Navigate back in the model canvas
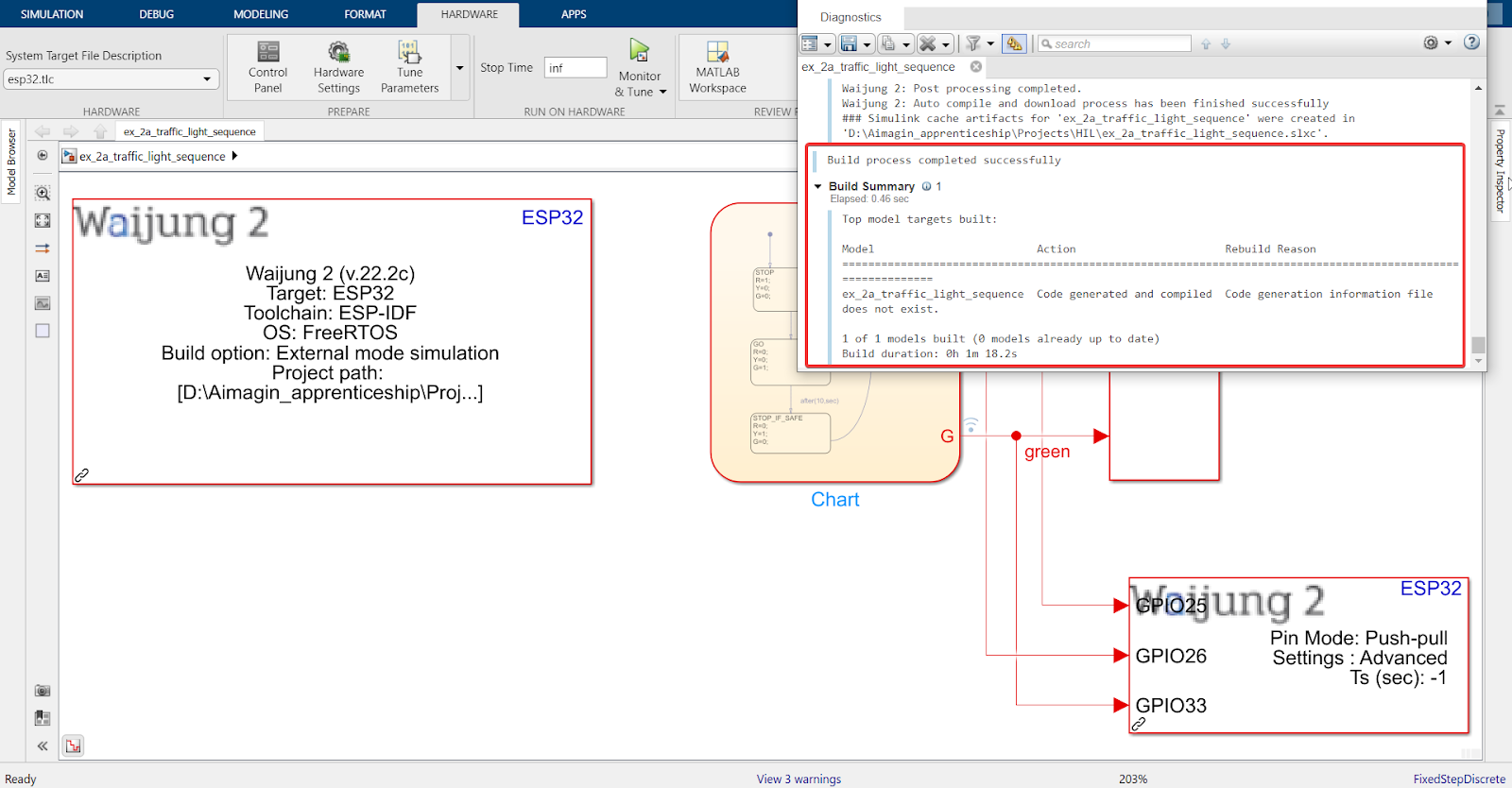The height and width of the screenshot is (788, 1512). [x=43, y=131]
